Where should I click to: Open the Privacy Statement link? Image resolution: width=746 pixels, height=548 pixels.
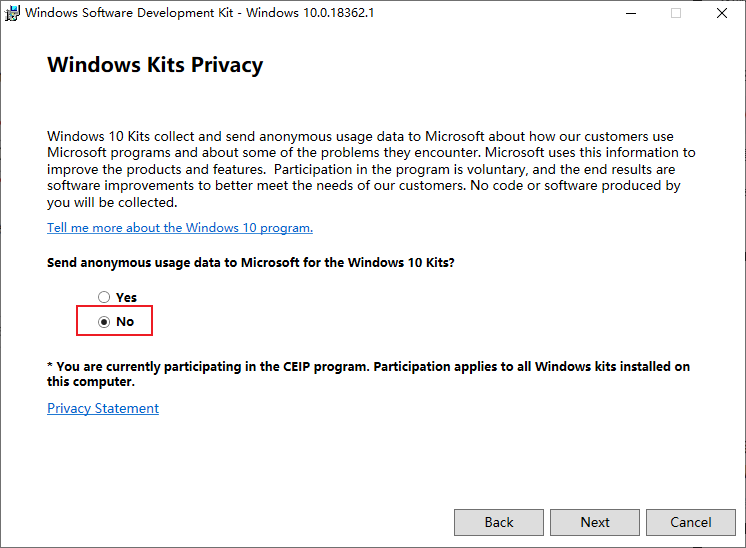103,408
